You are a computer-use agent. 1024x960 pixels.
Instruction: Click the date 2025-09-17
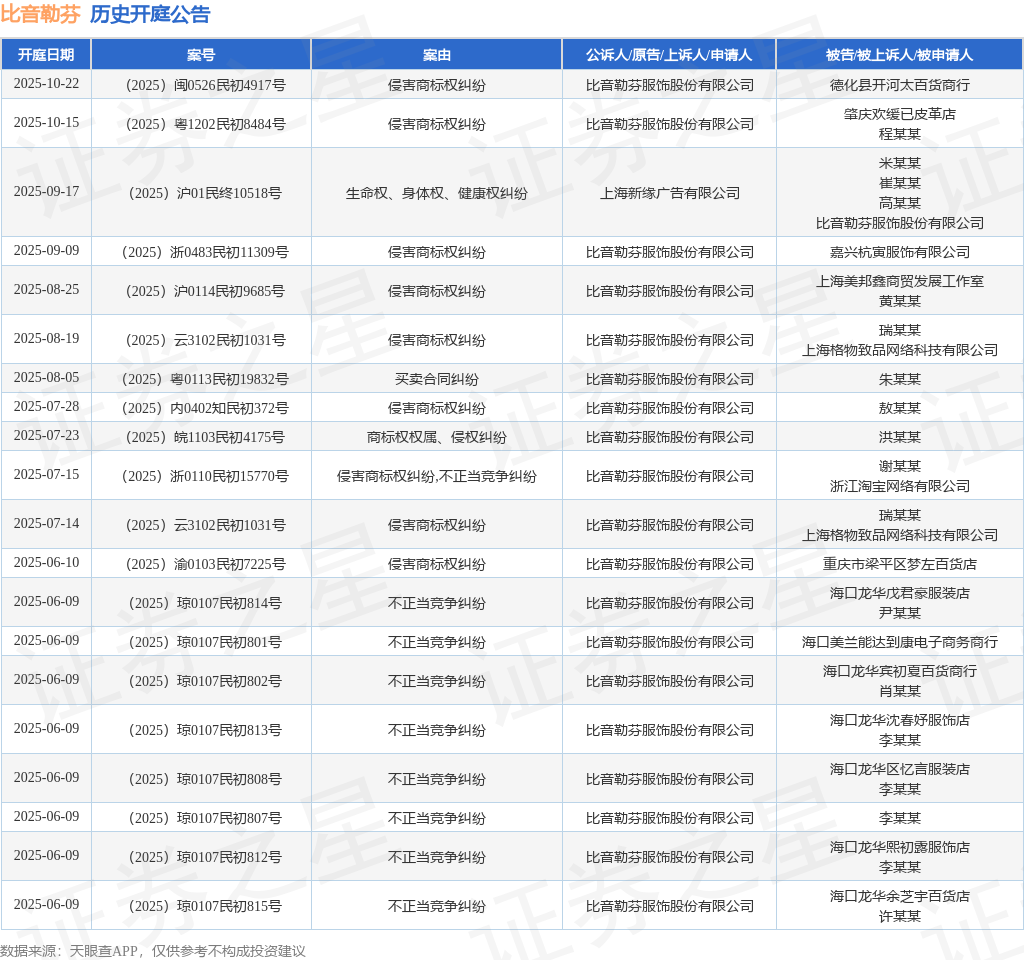click(46, 191)
